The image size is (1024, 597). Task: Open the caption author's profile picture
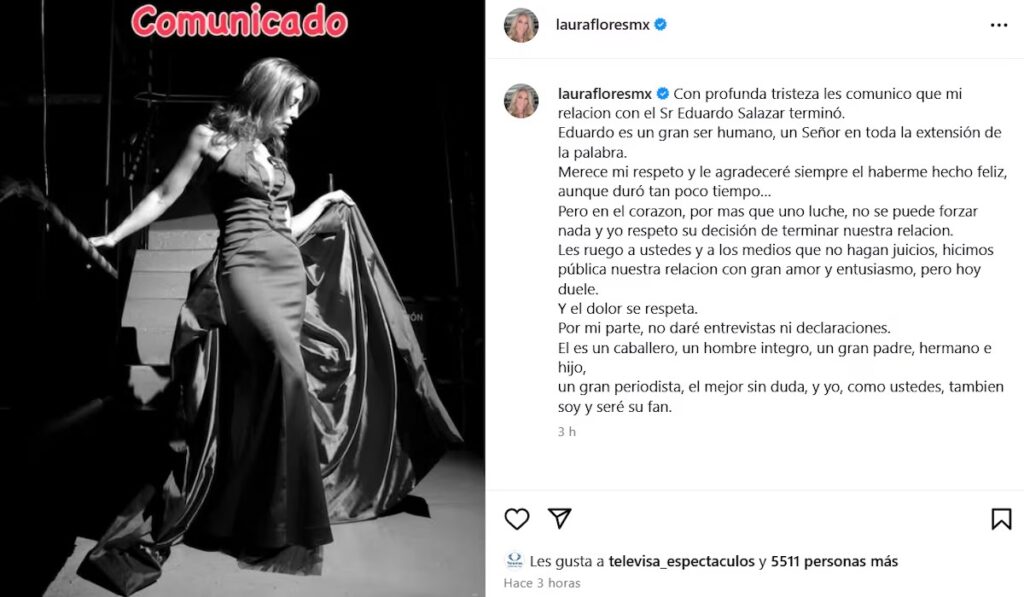pos(521,101)
